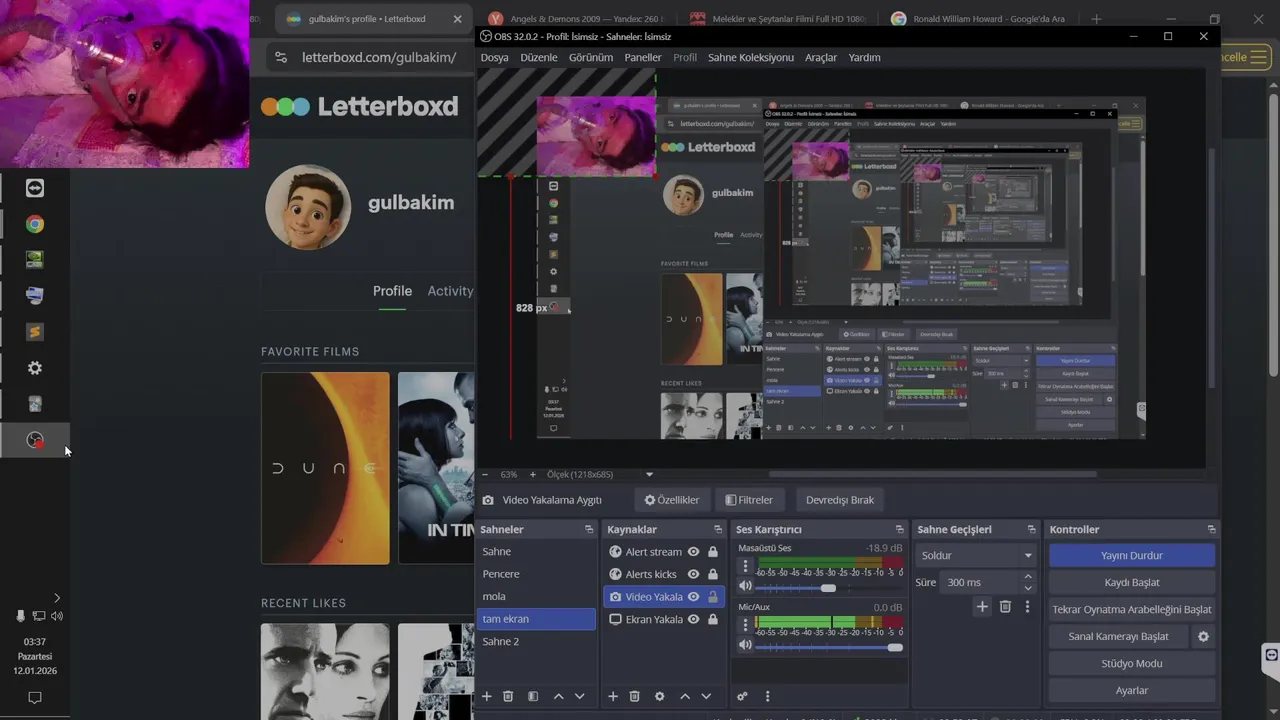Add a new source in Kaynaklar panel
Screen dimensions: 1280x720
point(613,696)
